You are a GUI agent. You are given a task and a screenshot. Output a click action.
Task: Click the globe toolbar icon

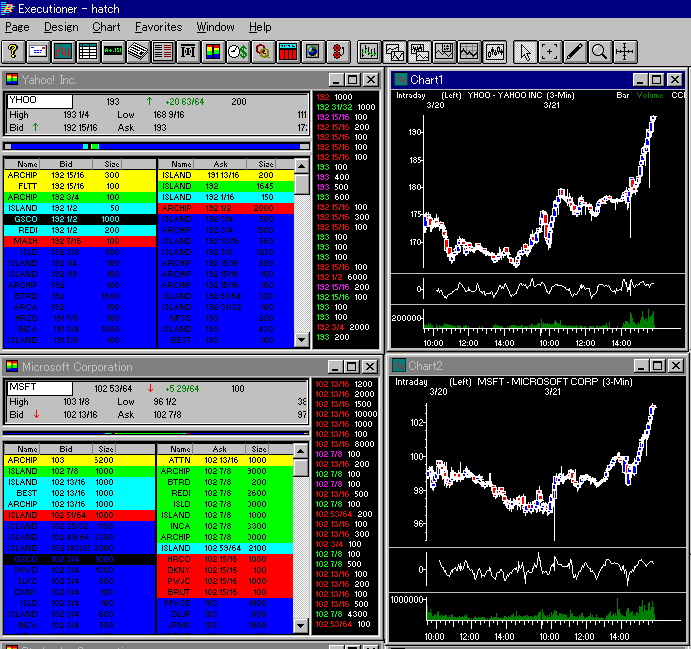pos(313,52)
